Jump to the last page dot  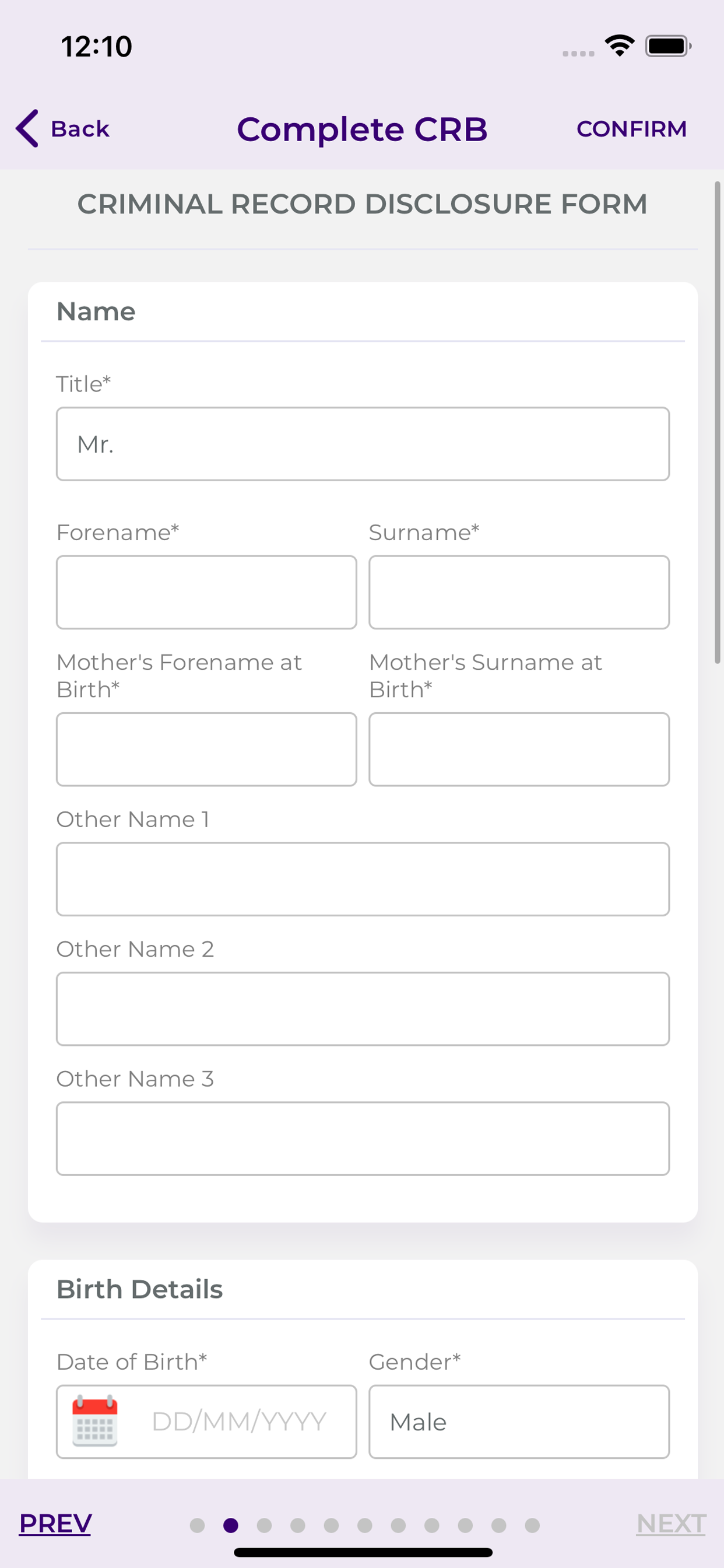[x=532, y=1525]
